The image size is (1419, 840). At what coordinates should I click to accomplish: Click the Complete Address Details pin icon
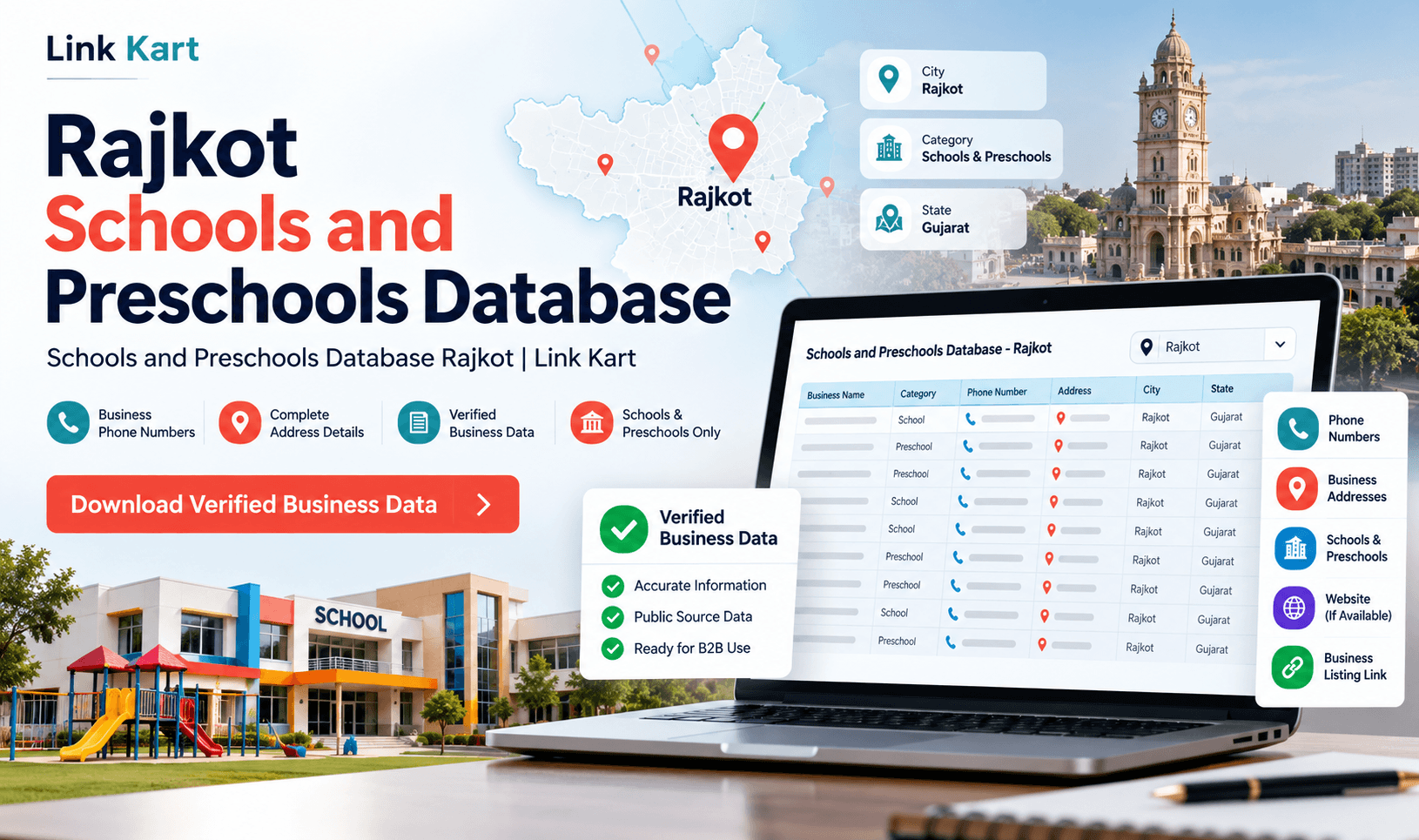coord(240,423)
